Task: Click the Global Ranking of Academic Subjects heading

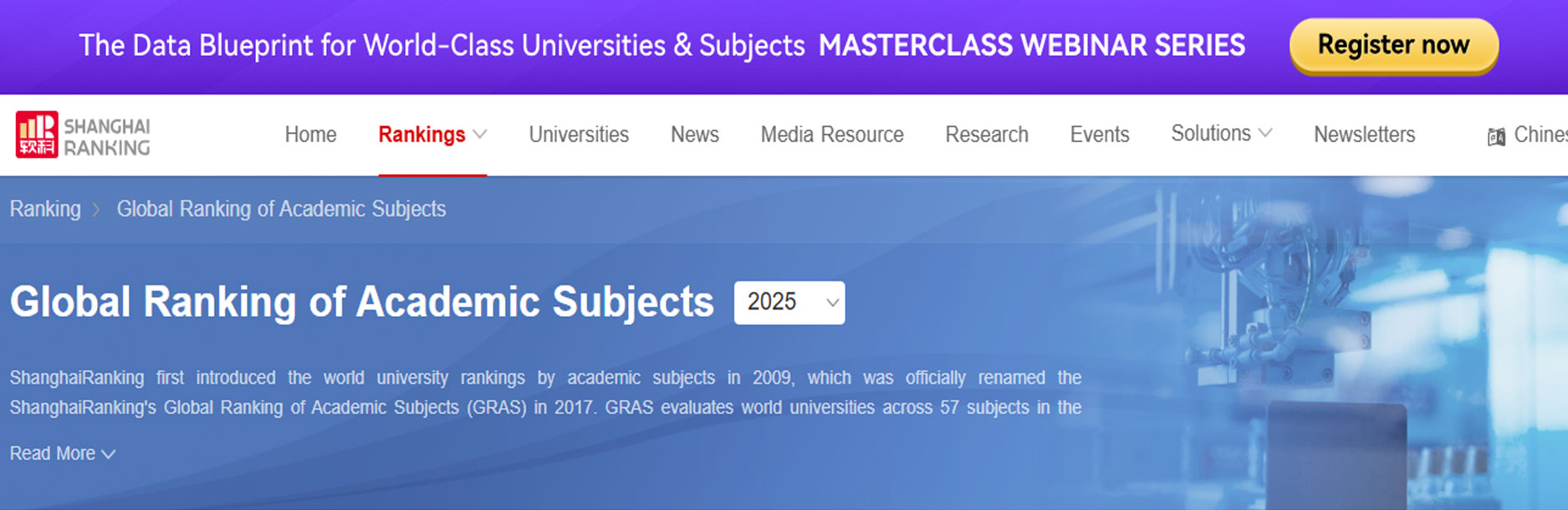Action: 361,302
